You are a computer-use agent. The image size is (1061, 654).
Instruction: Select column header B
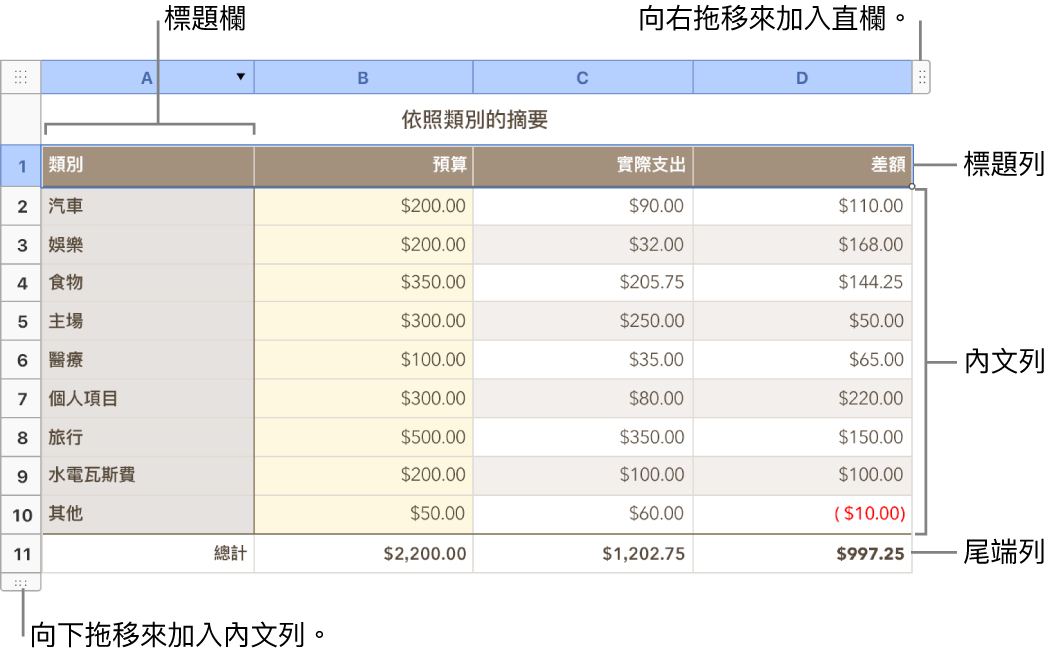tap(363, 76)
